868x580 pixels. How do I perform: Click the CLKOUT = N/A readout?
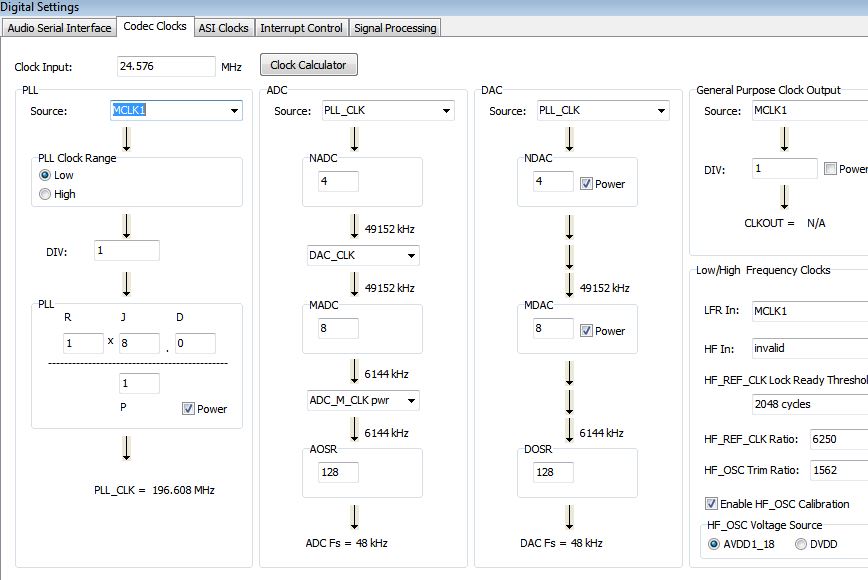784,223
